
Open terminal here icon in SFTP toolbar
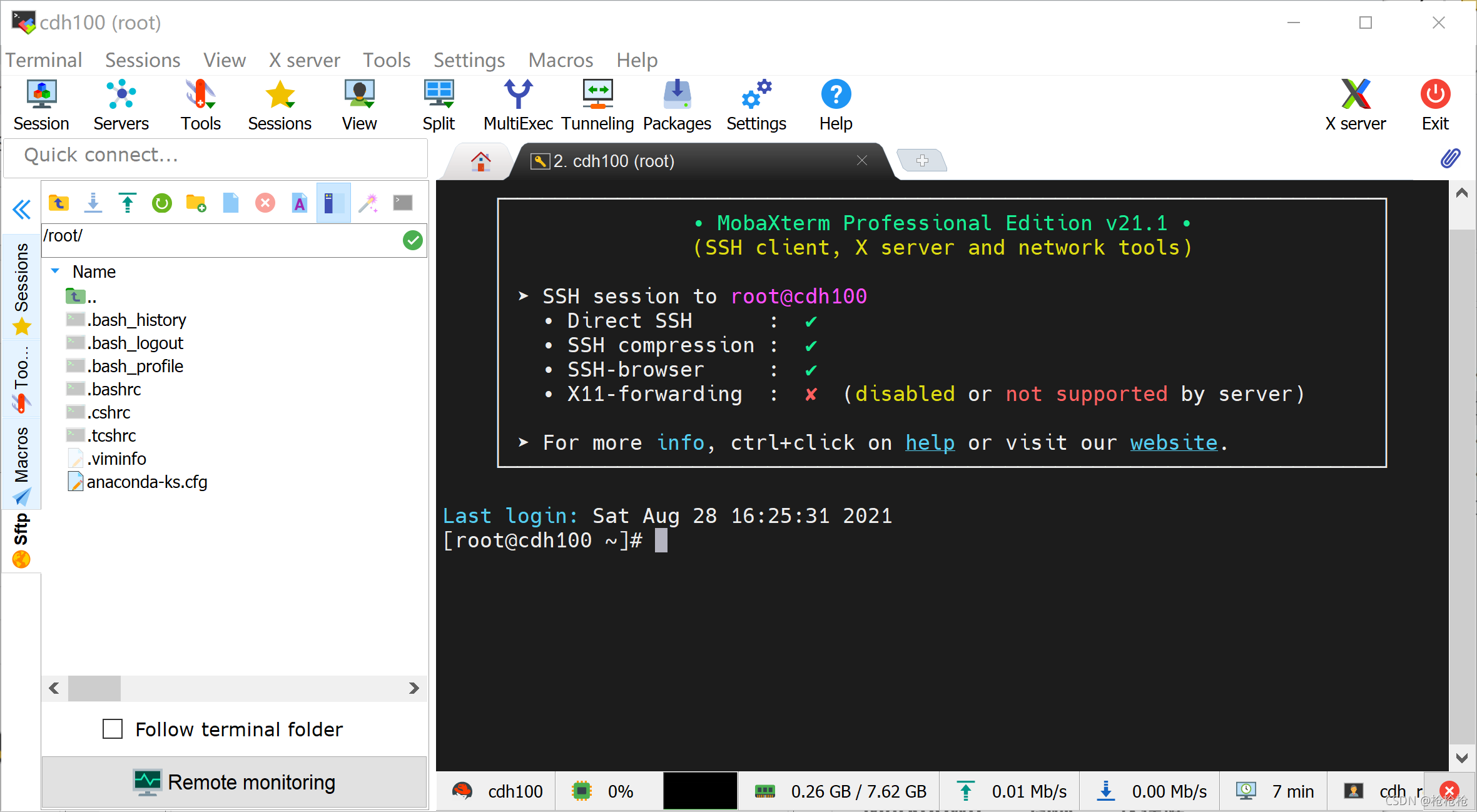pyautogui.click(x=403, y=203)
